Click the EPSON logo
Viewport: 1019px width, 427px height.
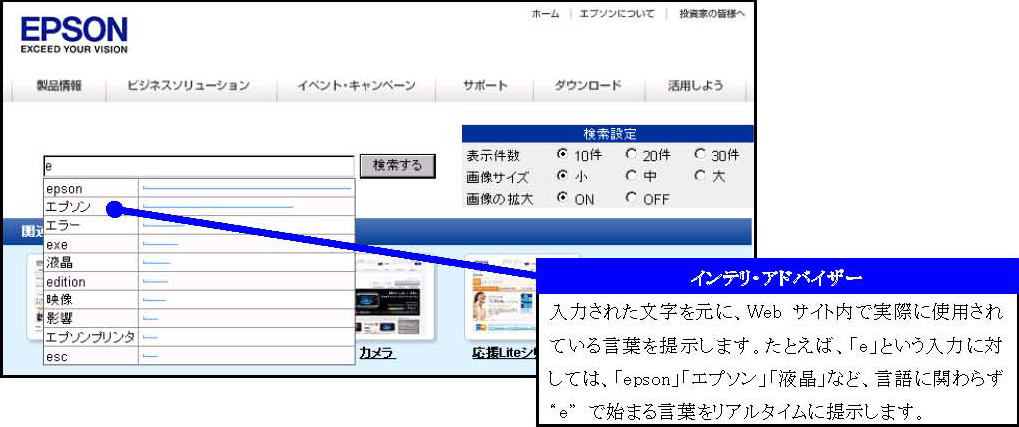(x=74, y=34)
